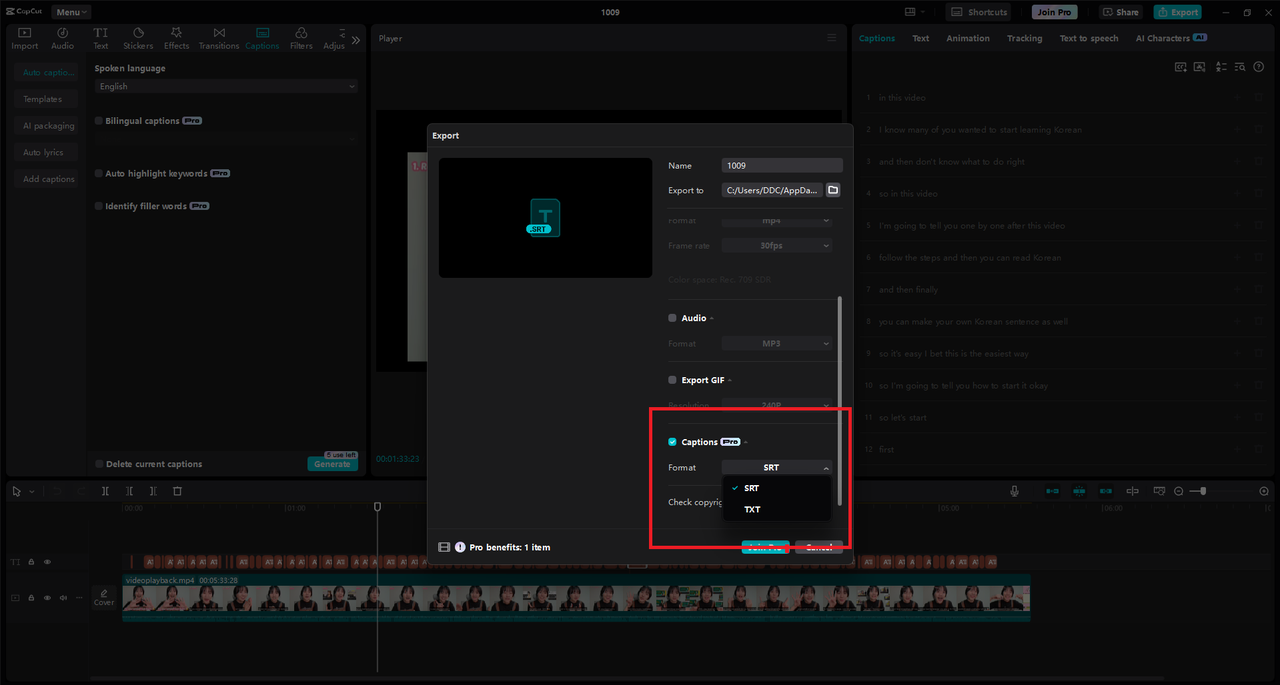Click the microphone record icon

1014,491
